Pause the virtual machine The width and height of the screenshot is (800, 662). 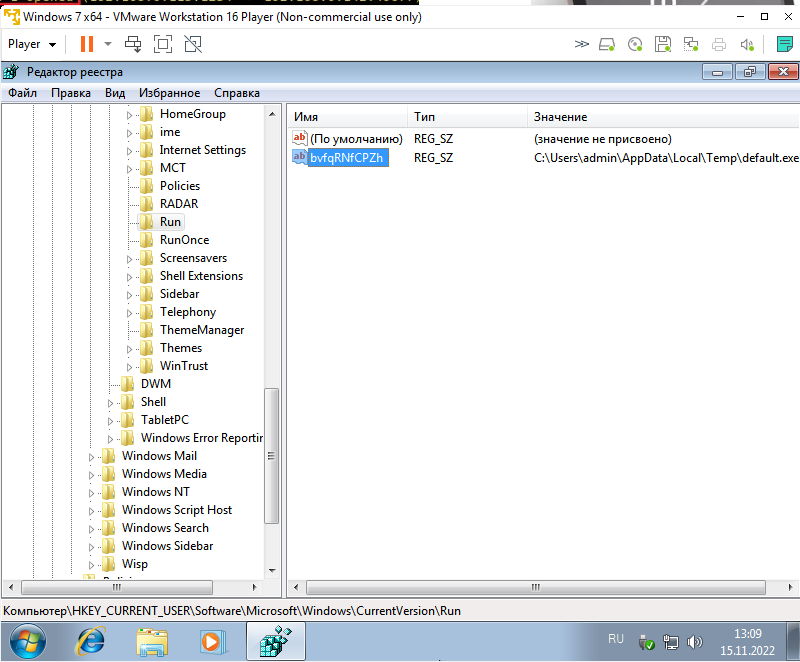click(87, 44)
